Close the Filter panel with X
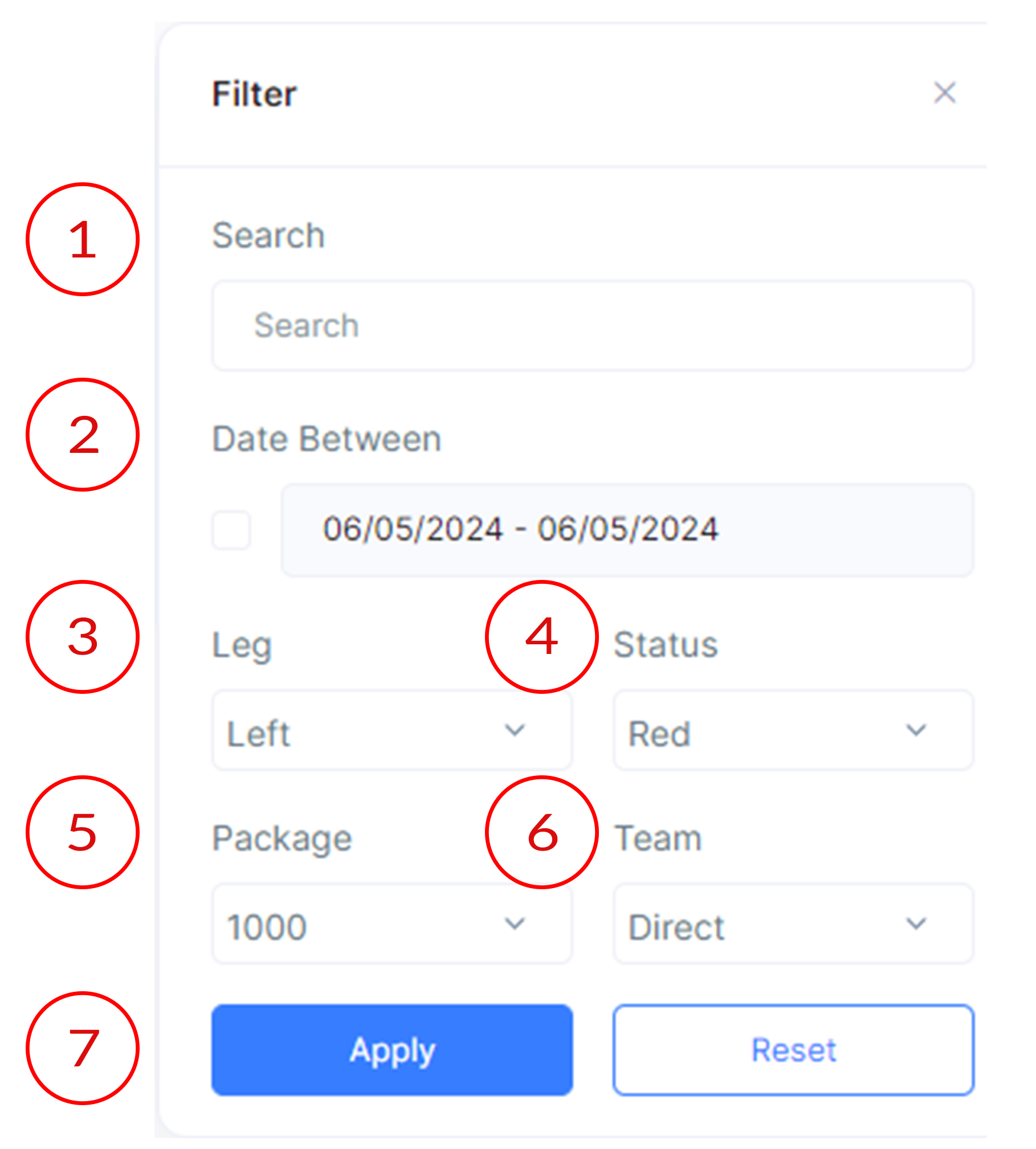Viewport: 1036px width, 1149px height. pyautogui.click(x=944, y=93)
